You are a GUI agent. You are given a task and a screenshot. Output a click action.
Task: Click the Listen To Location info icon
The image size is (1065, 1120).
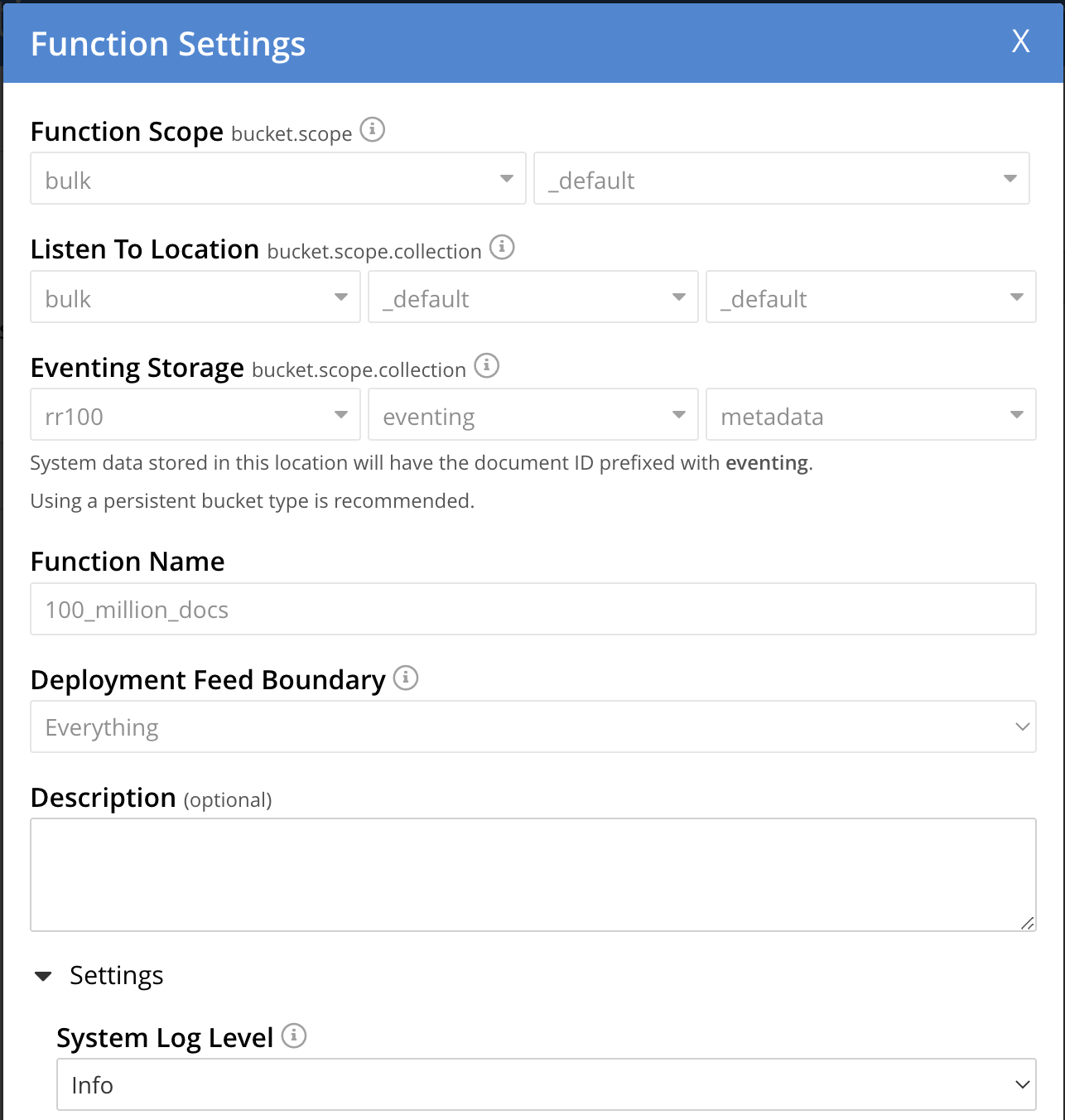(502, 247)
